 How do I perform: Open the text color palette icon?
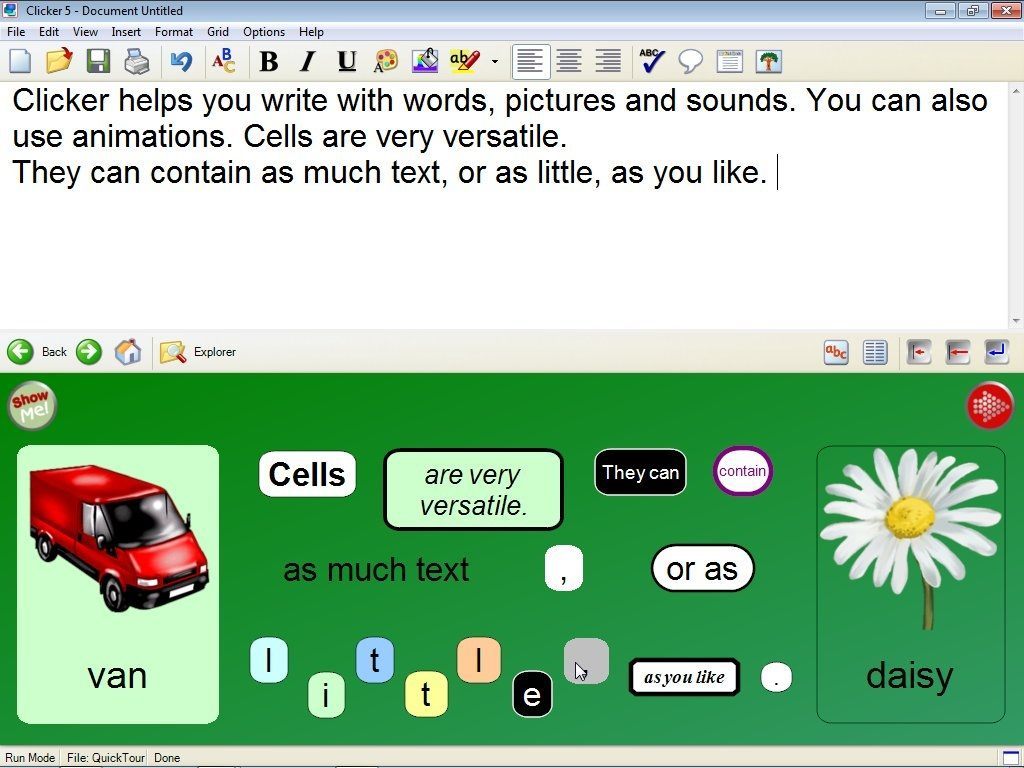(x=385, y=61)
